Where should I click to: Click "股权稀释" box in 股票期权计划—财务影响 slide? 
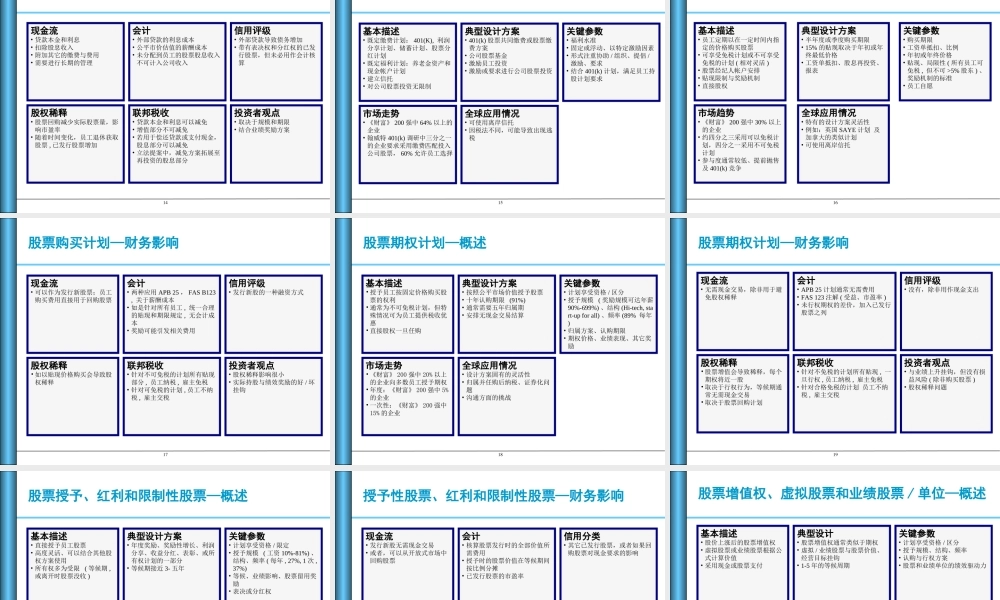(742, 393)
